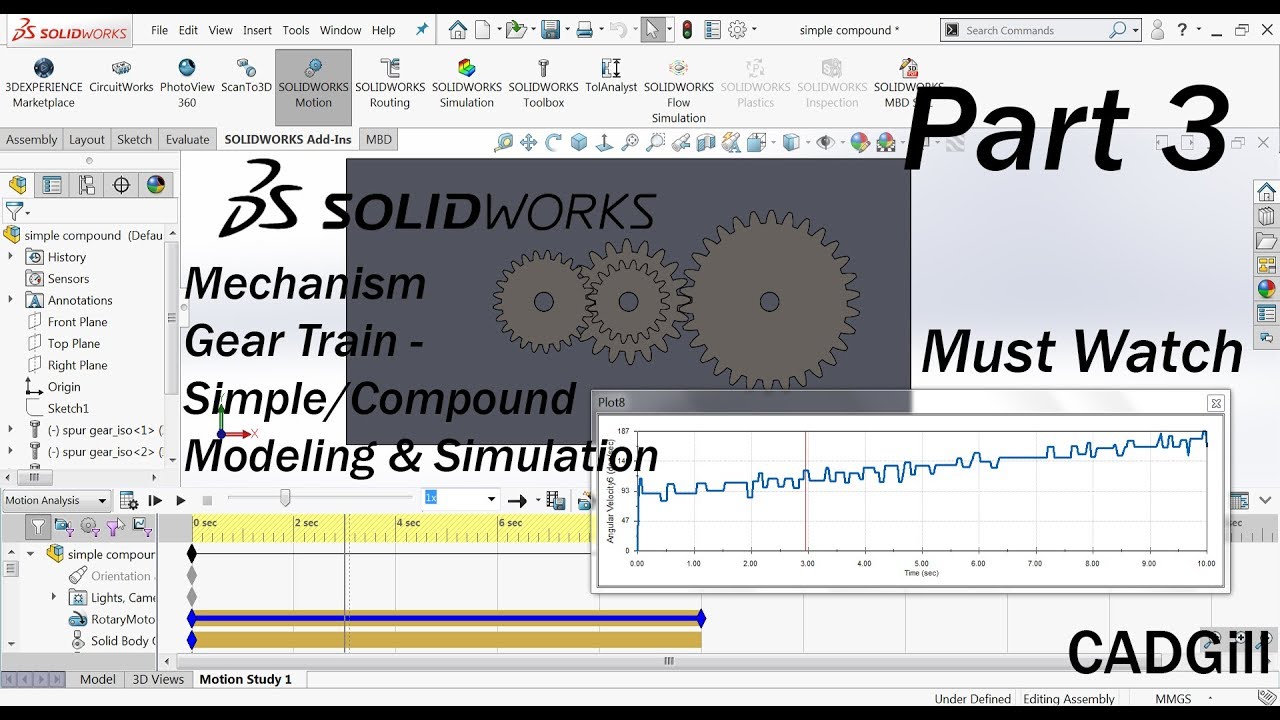Viewport: 1280px width, 720px height.
Task: Select the RotaryMotor item in the motion tree
Action: [113, 619]
